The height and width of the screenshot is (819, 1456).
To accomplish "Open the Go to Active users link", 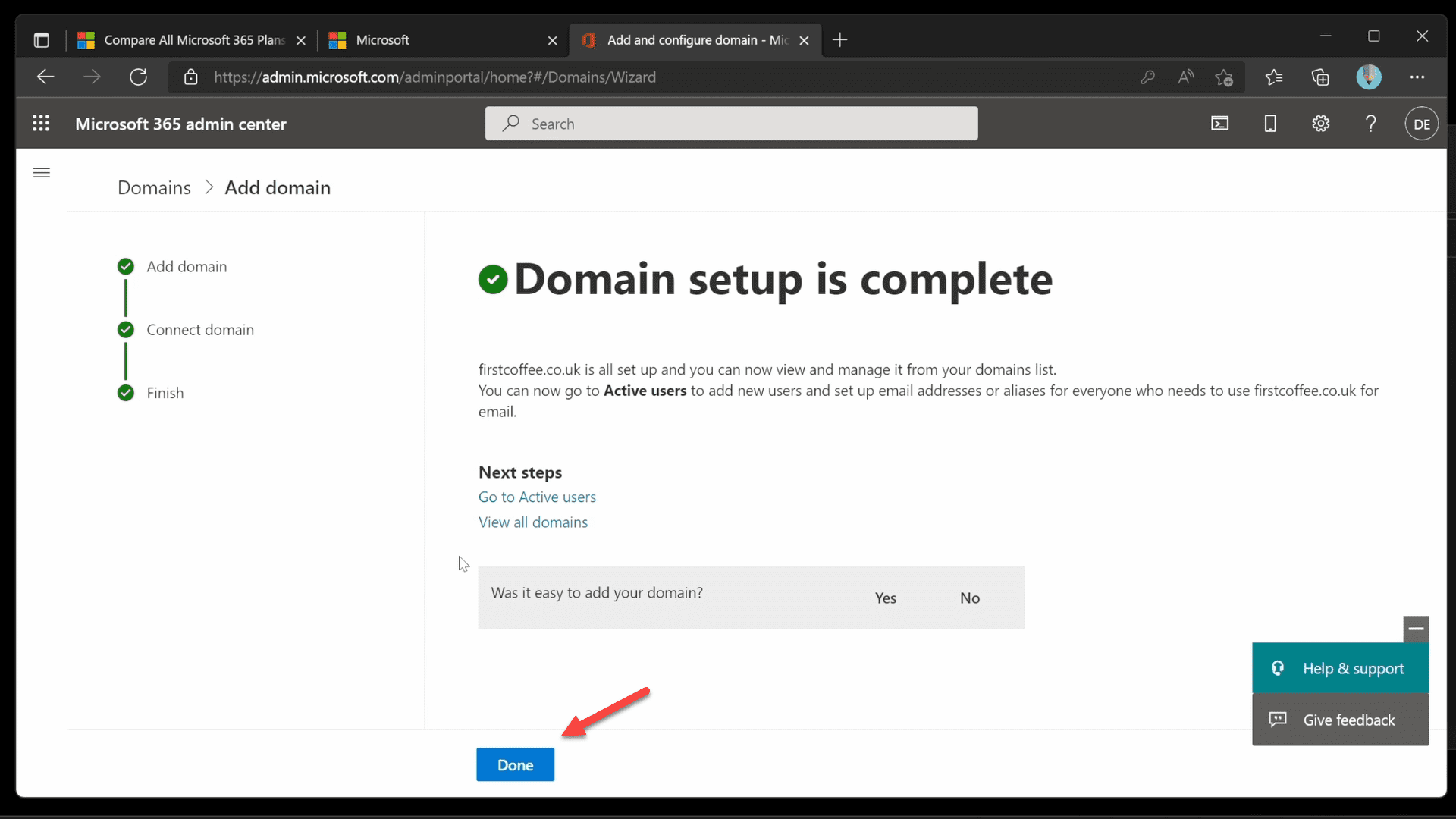I will pyautogui.click(x=537, y=497).
